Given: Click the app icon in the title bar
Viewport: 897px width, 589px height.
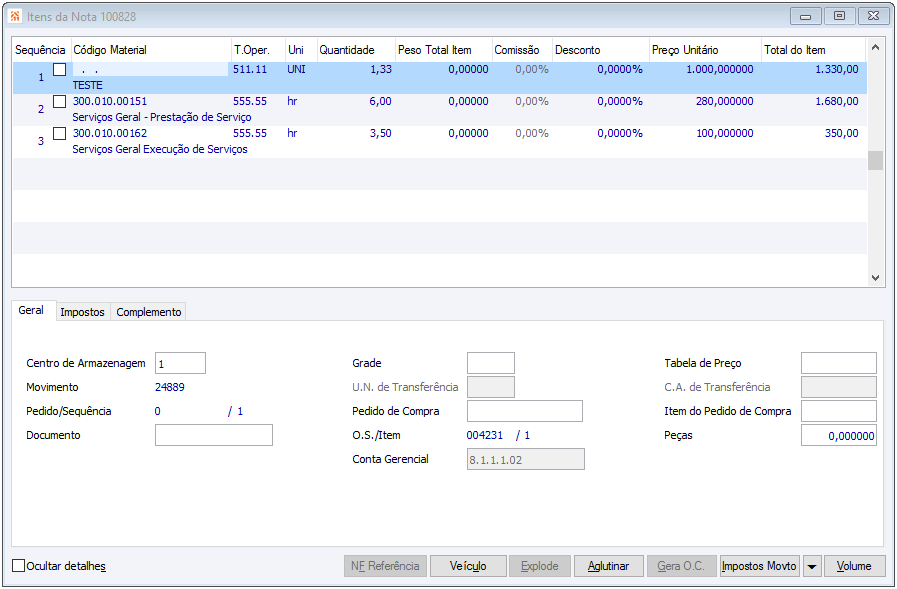Looking at the screenshot, I should 15,17.
